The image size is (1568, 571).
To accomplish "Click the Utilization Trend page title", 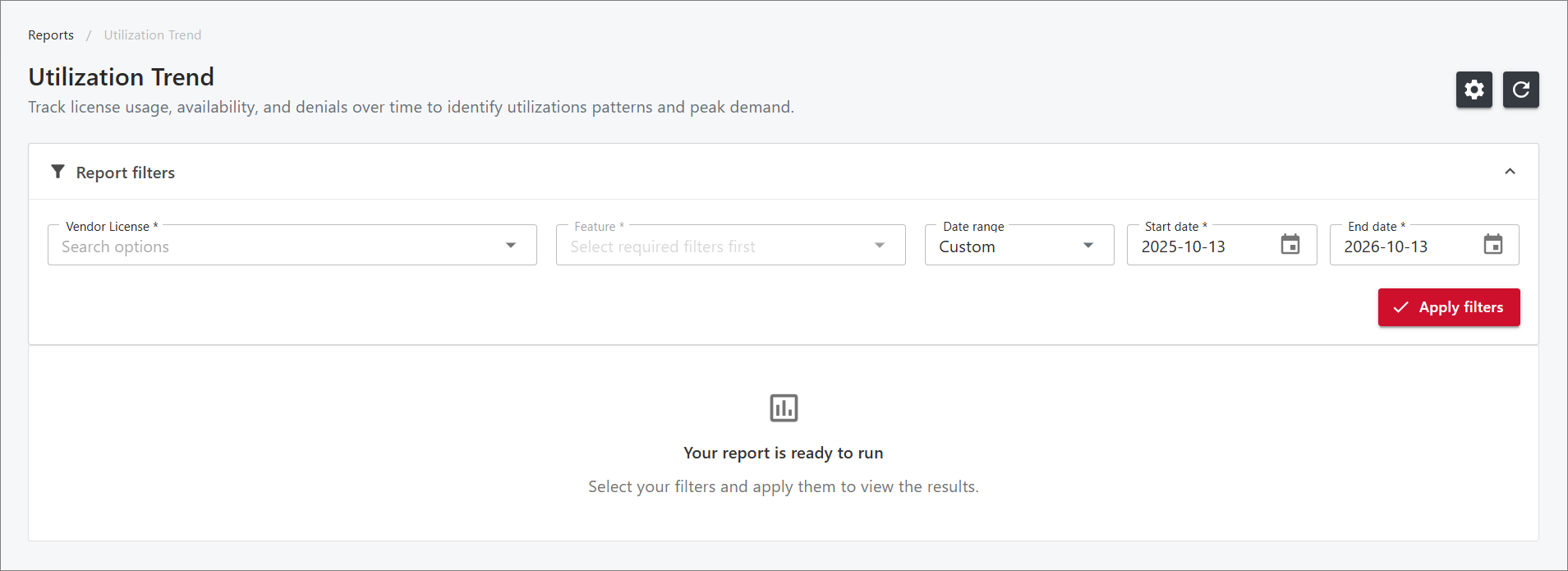I will [122, 76].
